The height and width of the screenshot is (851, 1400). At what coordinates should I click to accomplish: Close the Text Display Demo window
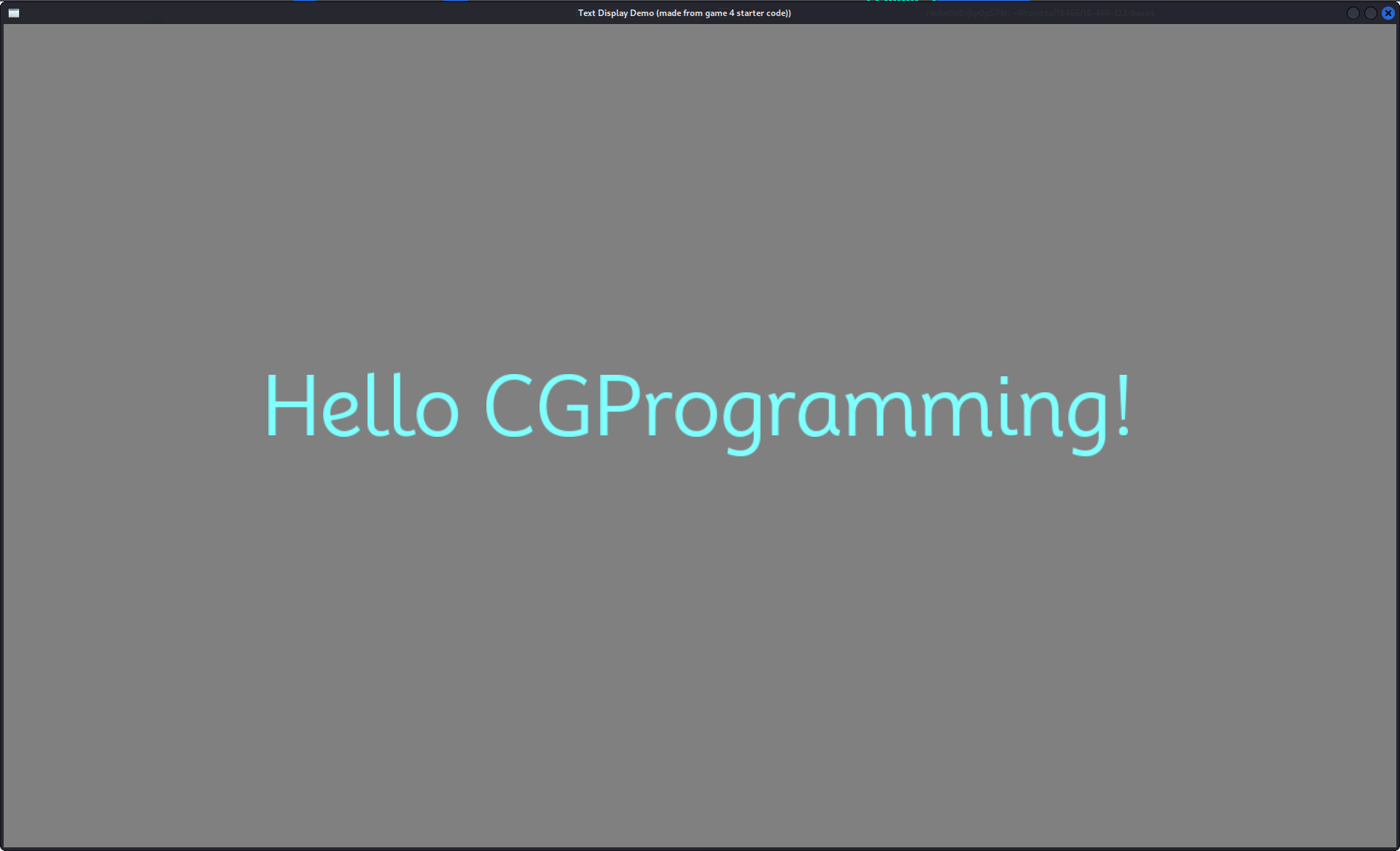click(1388, 13)
